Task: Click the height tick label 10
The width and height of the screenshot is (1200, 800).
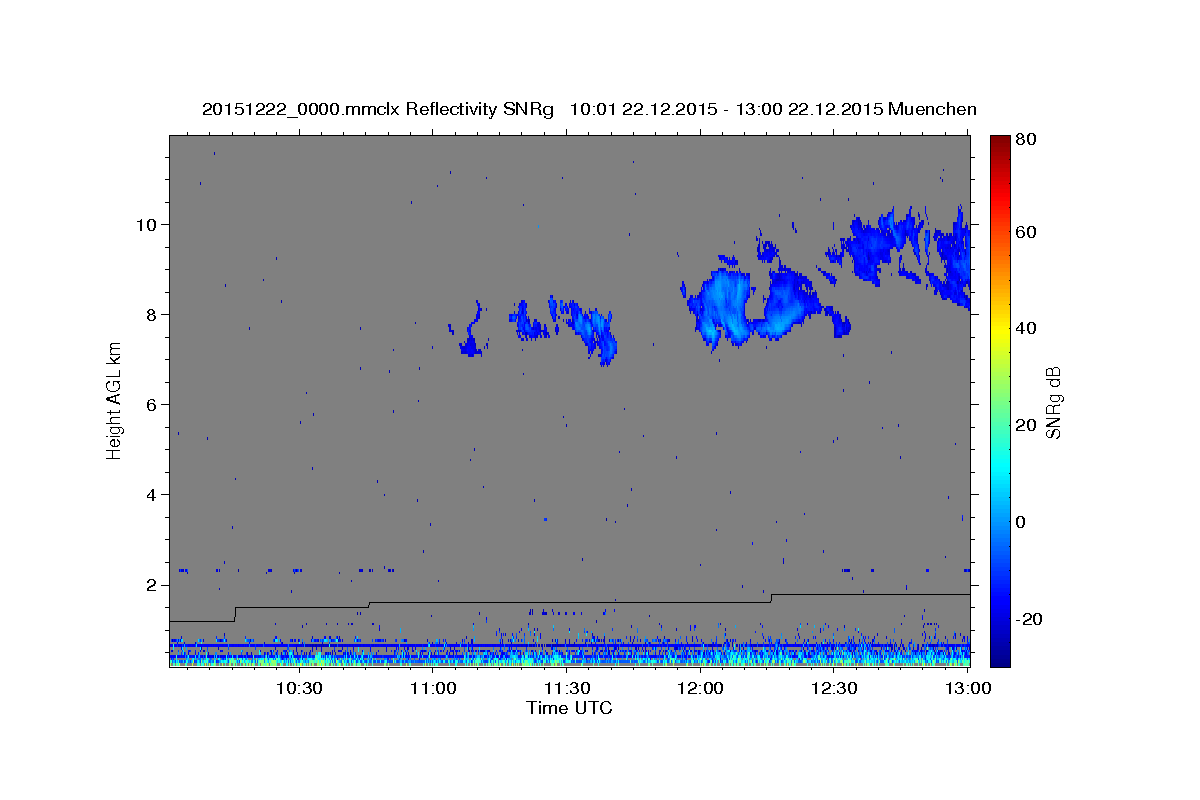Action: pyautogui.click(x=148, y=224)
